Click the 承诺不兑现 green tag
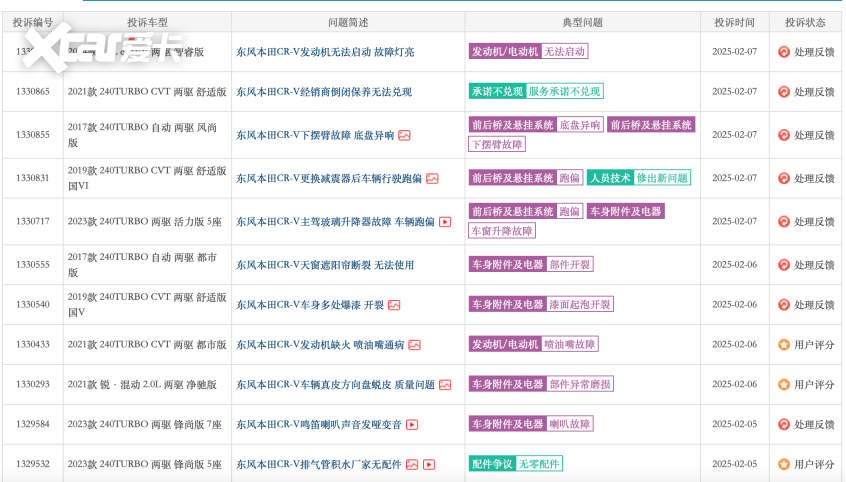Image resolution: width=846 pixels, height=482 pixels. (497, 91)
